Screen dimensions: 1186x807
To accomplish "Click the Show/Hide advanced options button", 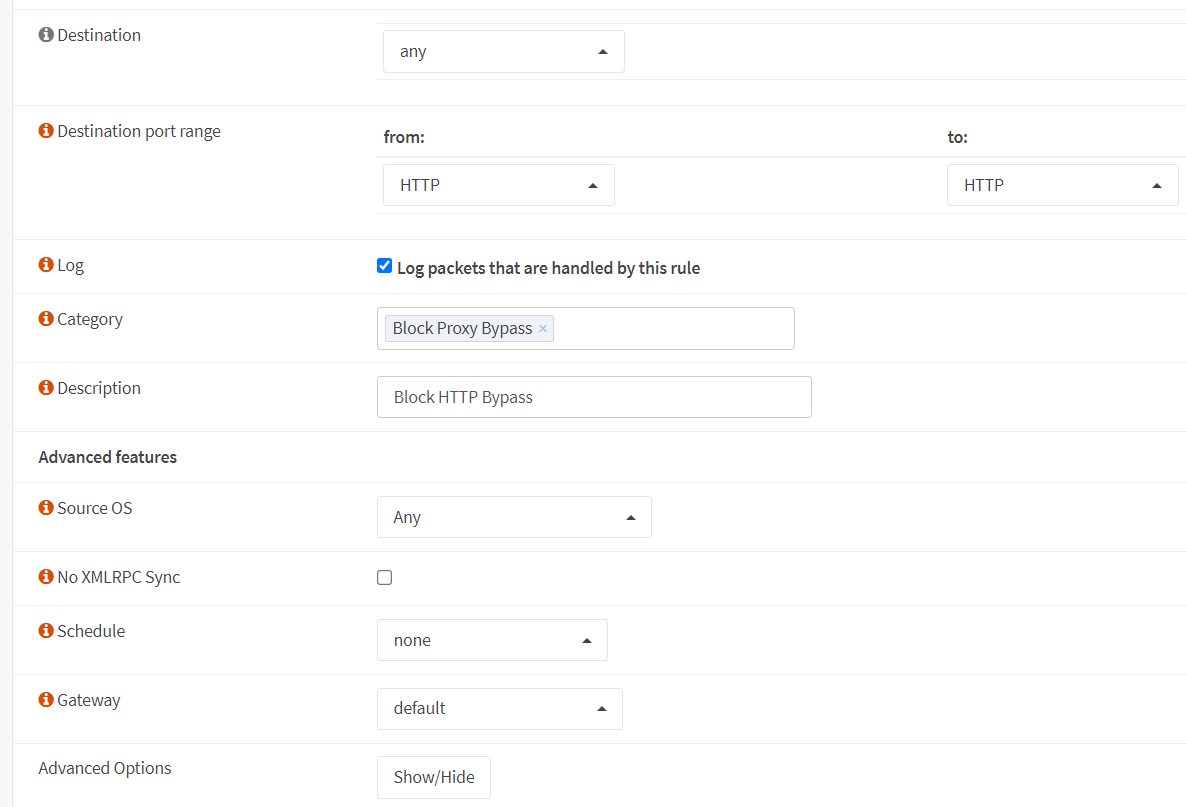I will coord(433,777).
